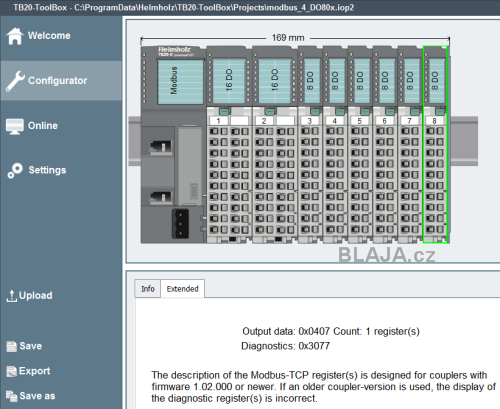
Task: Click the Configurator wrench icon
Action: click(15, 81)
